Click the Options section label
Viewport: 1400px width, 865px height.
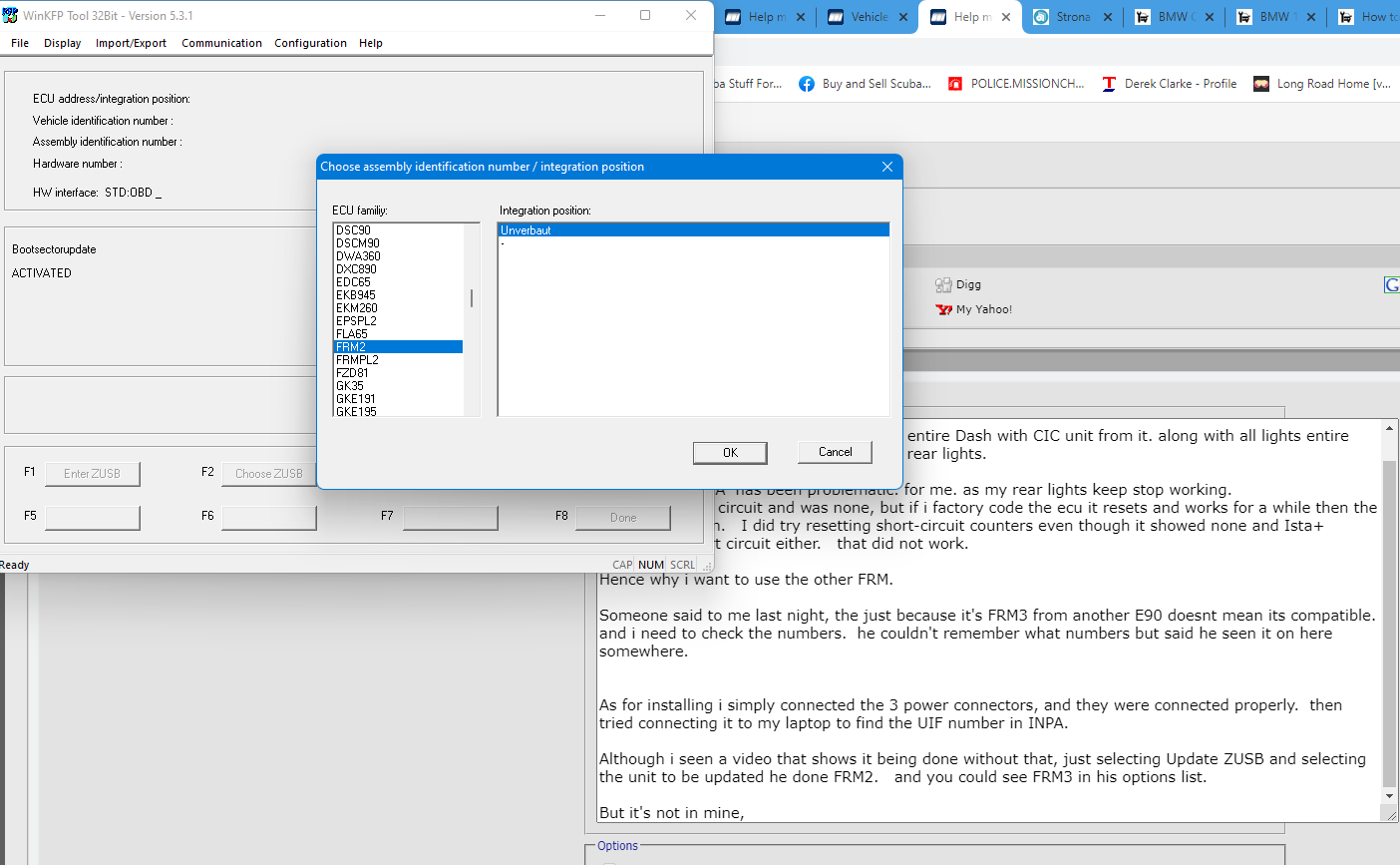click(x=617, y=846)
